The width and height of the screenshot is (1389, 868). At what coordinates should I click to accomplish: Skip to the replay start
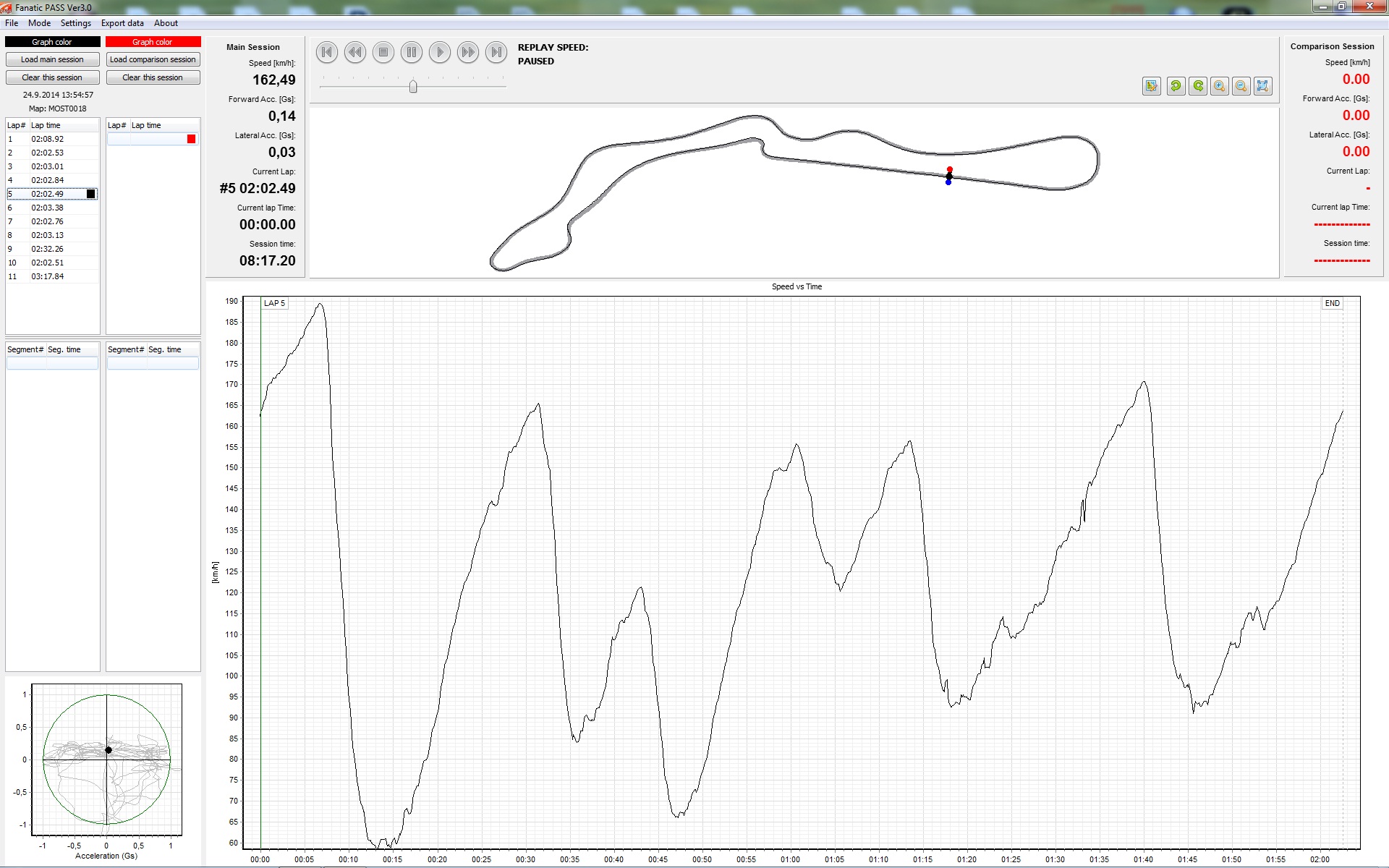point(327,52)
